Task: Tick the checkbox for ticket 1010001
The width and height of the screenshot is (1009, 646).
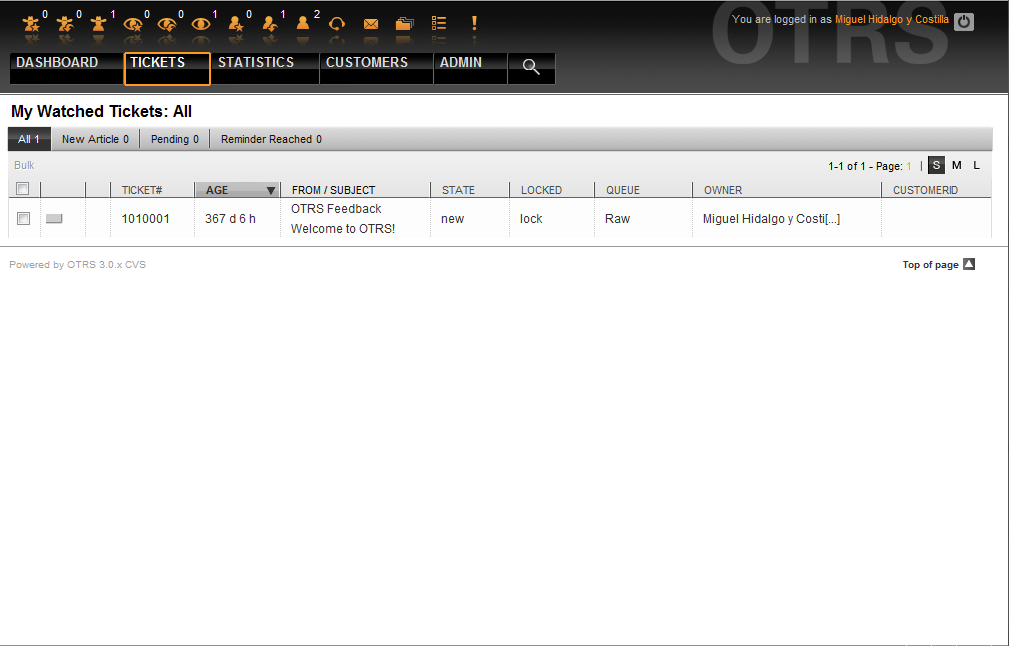Action: pos(23,218)
